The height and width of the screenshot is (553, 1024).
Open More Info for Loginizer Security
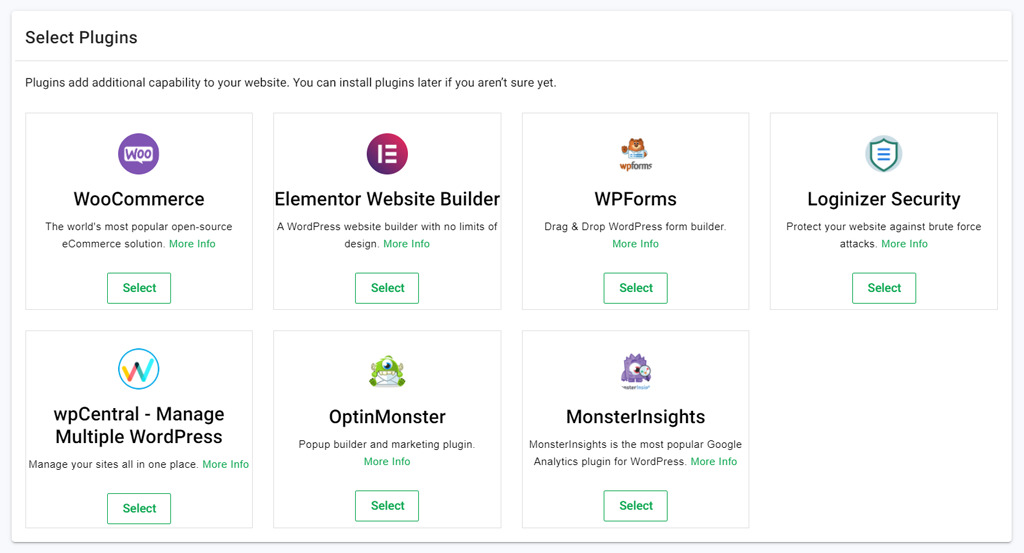(x=904, y=244)
